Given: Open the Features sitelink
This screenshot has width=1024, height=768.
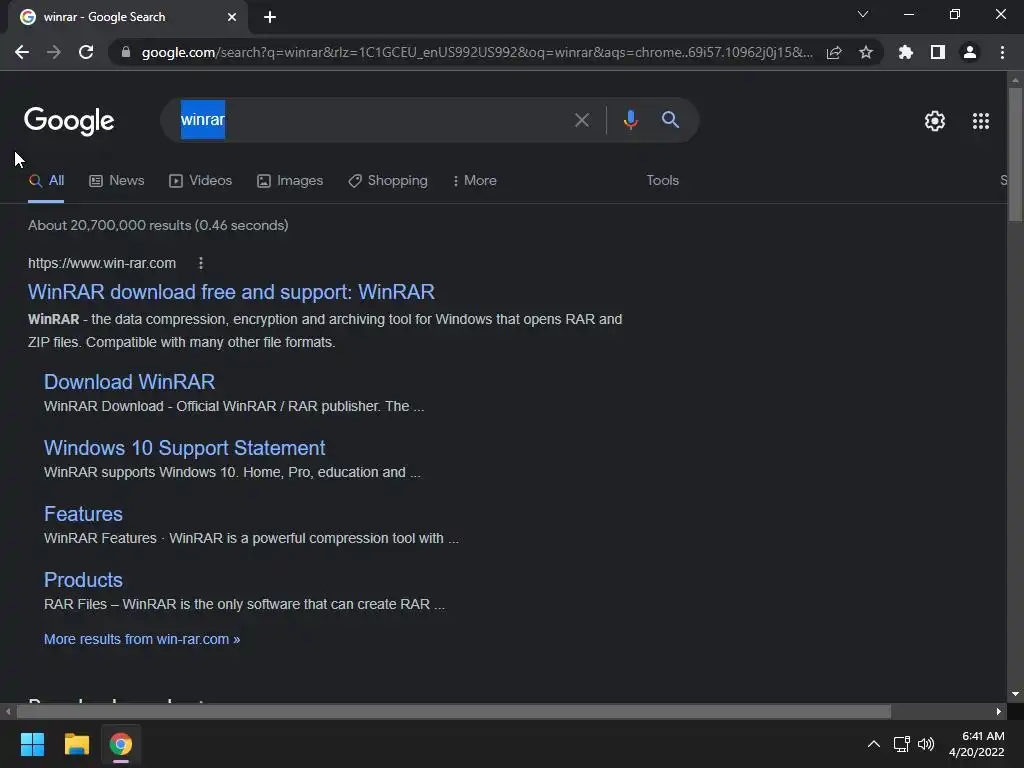Looking at the screenshot, I should [x=83, y=514].
